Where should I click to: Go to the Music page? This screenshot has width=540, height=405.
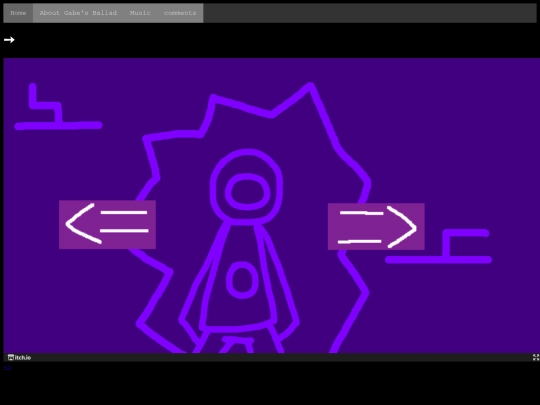coord(140,13)
